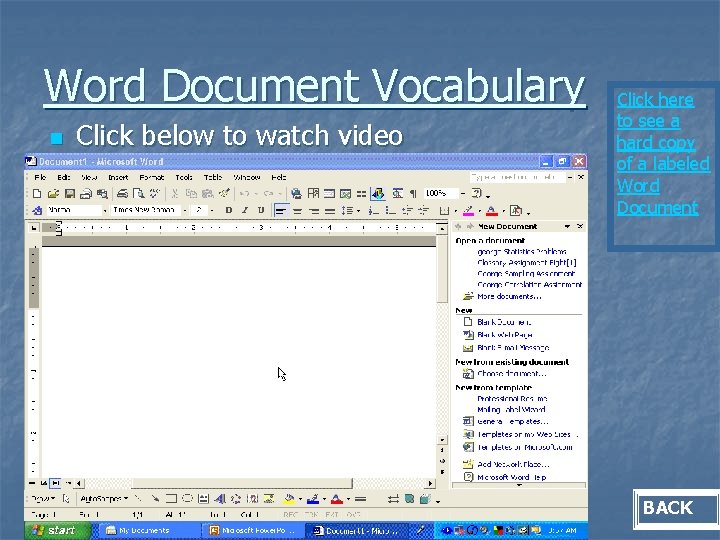Open the New Document task pane dropdown arrow
Viewport: 720px width, 540px height.
click(x=567, y=226)
